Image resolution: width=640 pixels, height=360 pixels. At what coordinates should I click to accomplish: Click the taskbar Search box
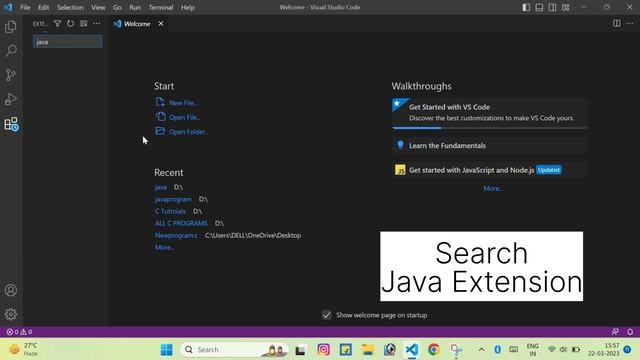click(234, 350)
